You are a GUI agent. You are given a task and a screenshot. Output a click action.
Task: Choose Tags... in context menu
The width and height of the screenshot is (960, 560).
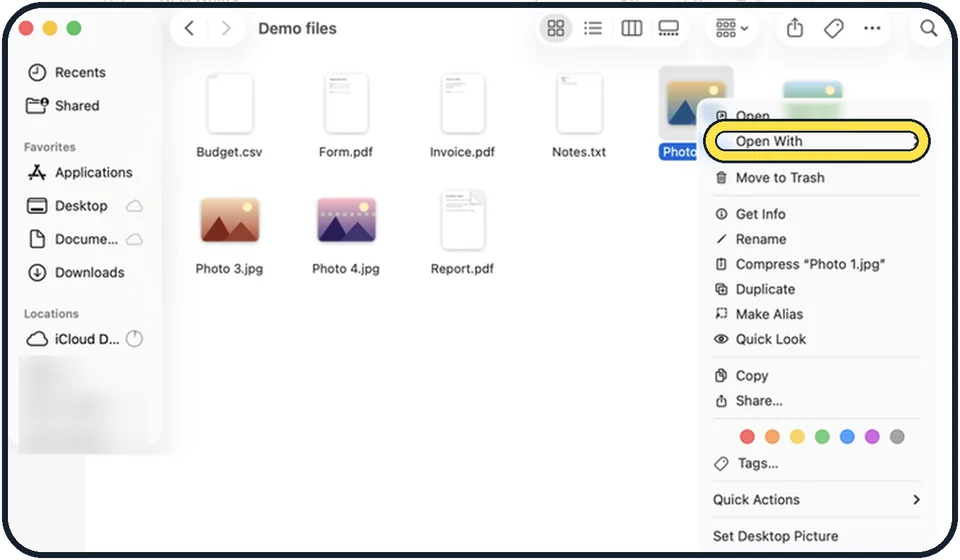pyautogui.click(x=817, y=463)
